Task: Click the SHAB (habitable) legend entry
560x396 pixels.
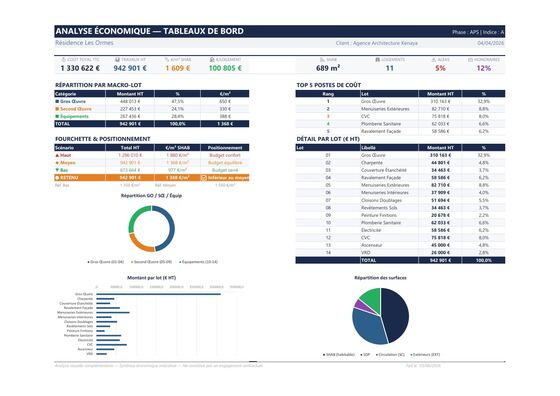Action: [339, 355]
